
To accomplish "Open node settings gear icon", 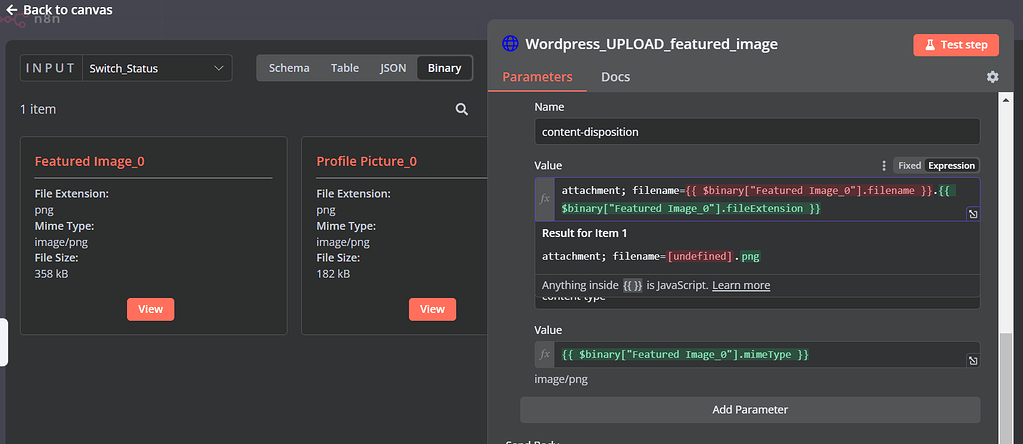I will (992, 77).
